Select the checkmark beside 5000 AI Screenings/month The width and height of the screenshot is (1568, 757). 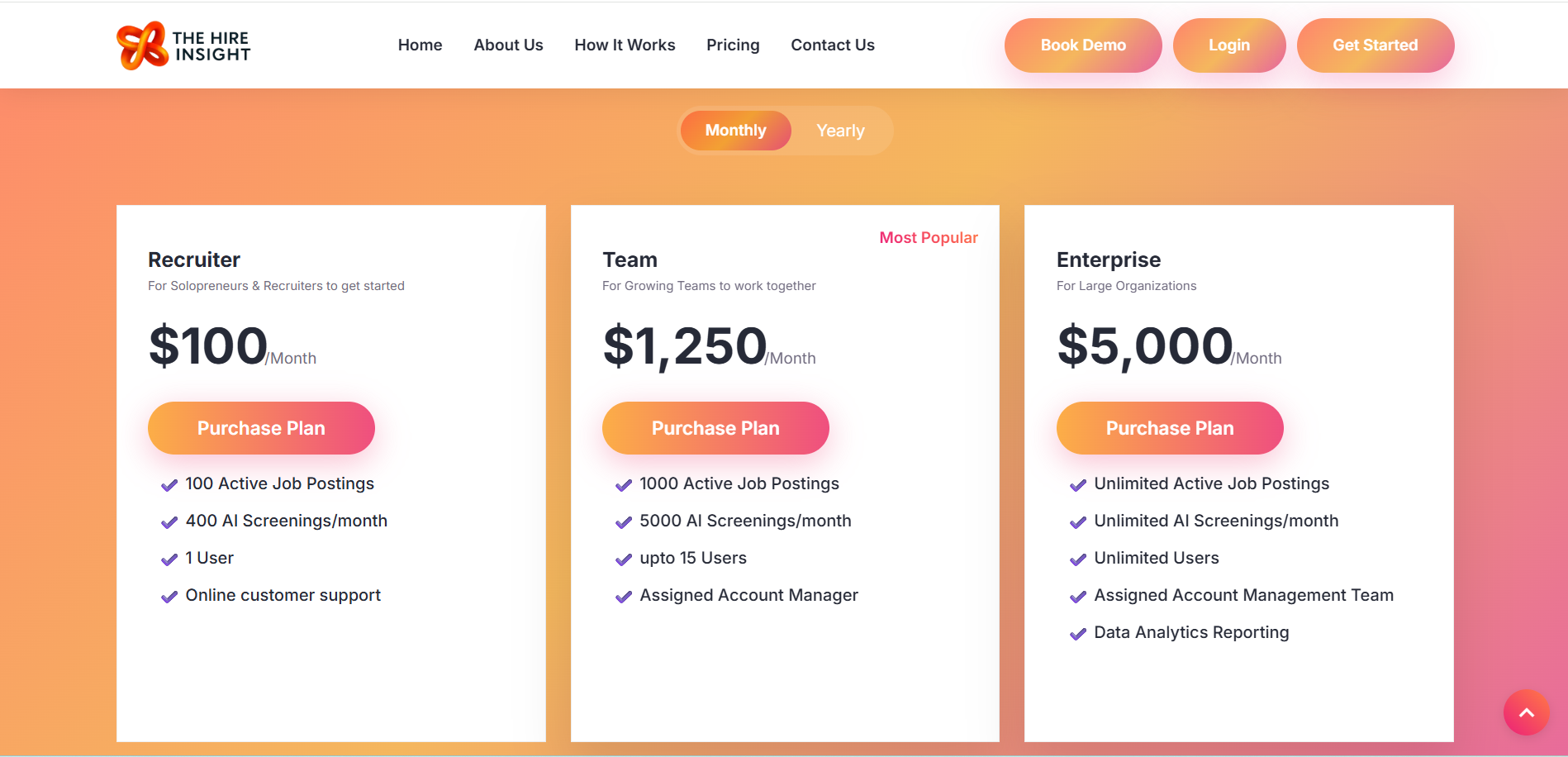point(624,522)
